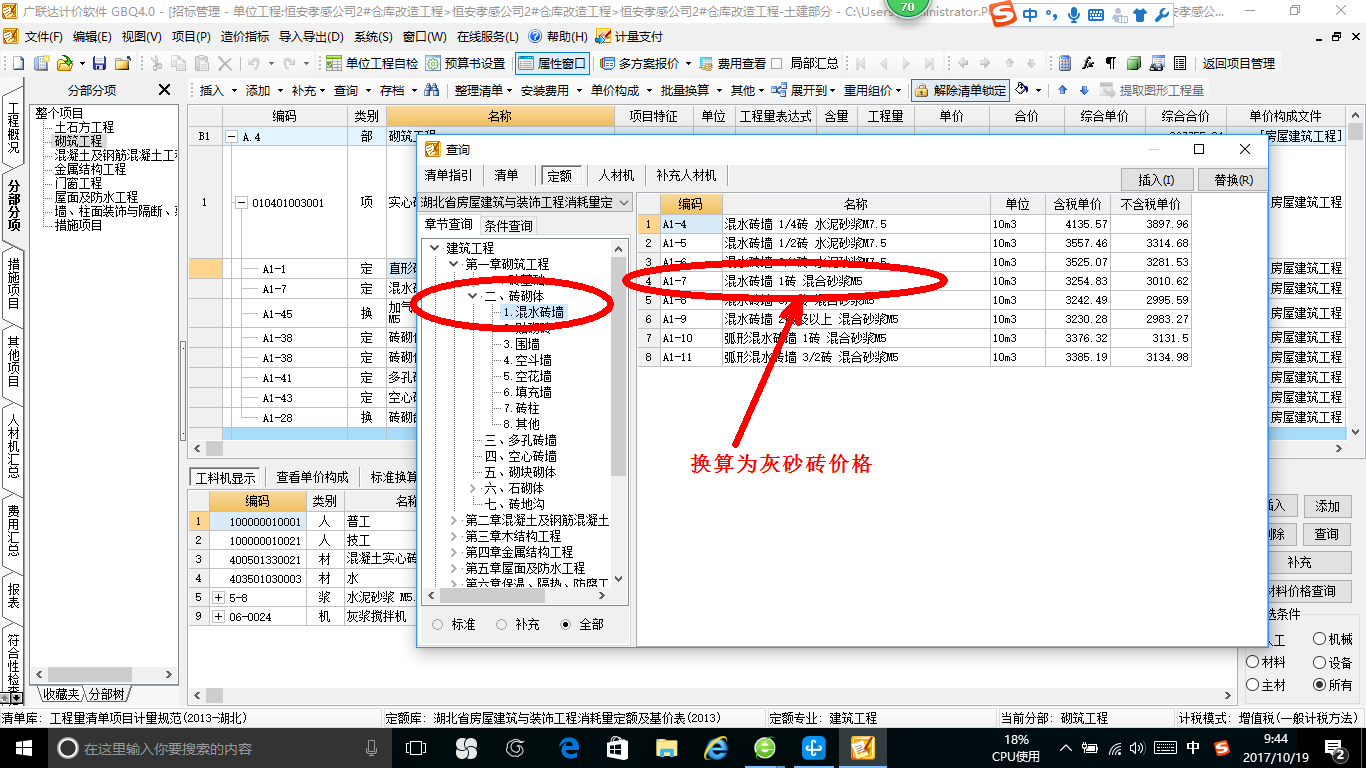The image size is (1366, 768).
Task: Open the 湖北省房屋建筑与装饰工程 quota library dropdown
Action: tap(526, 202)
